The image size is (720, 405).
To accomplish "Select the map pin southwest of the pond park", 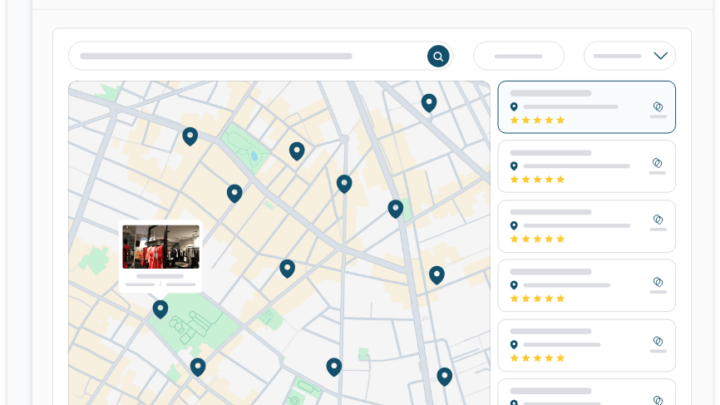I will point(235,193).
